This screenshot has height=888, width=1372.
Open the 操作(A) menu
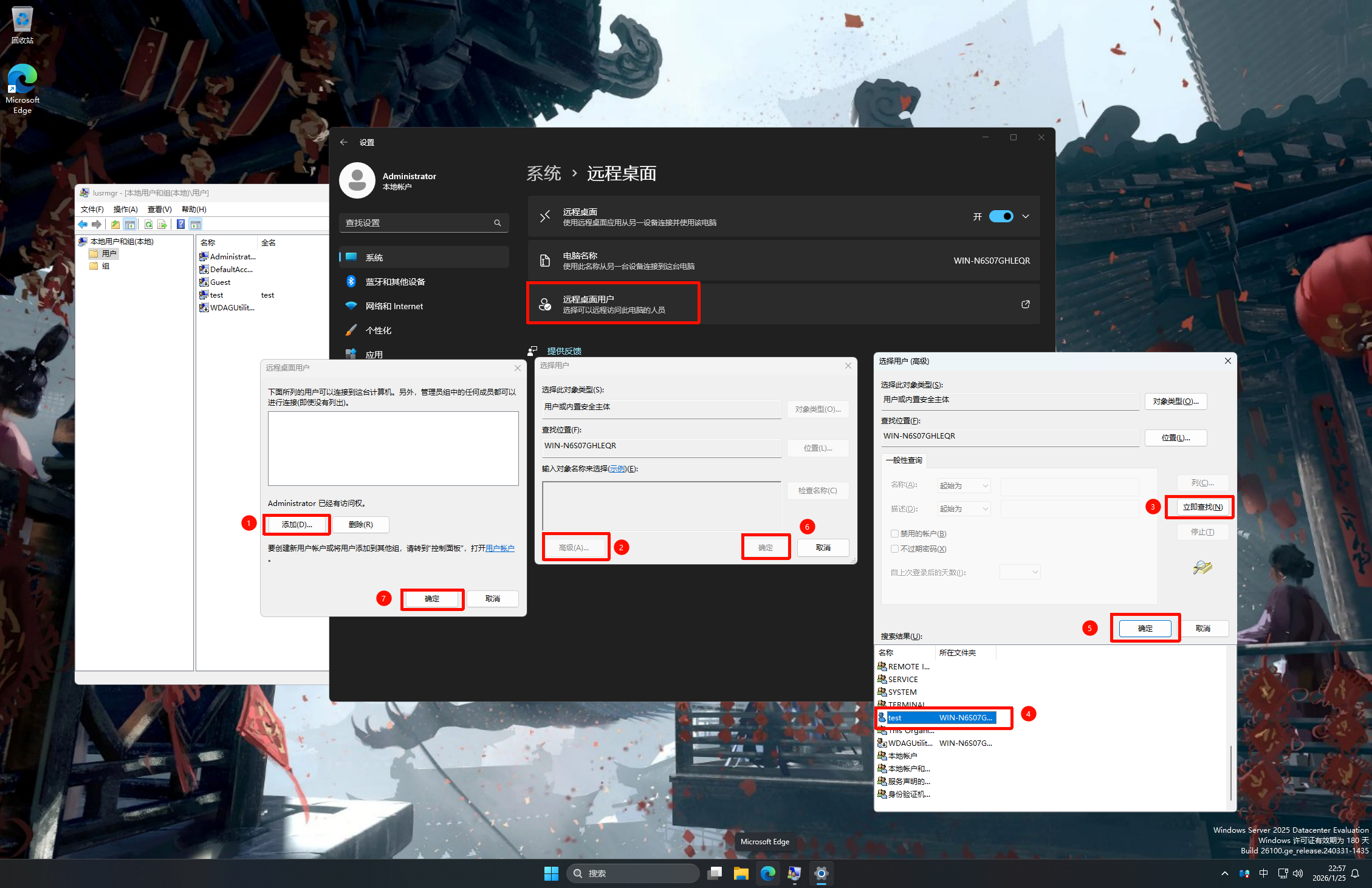pyautogui.click(x=125, y=210)
